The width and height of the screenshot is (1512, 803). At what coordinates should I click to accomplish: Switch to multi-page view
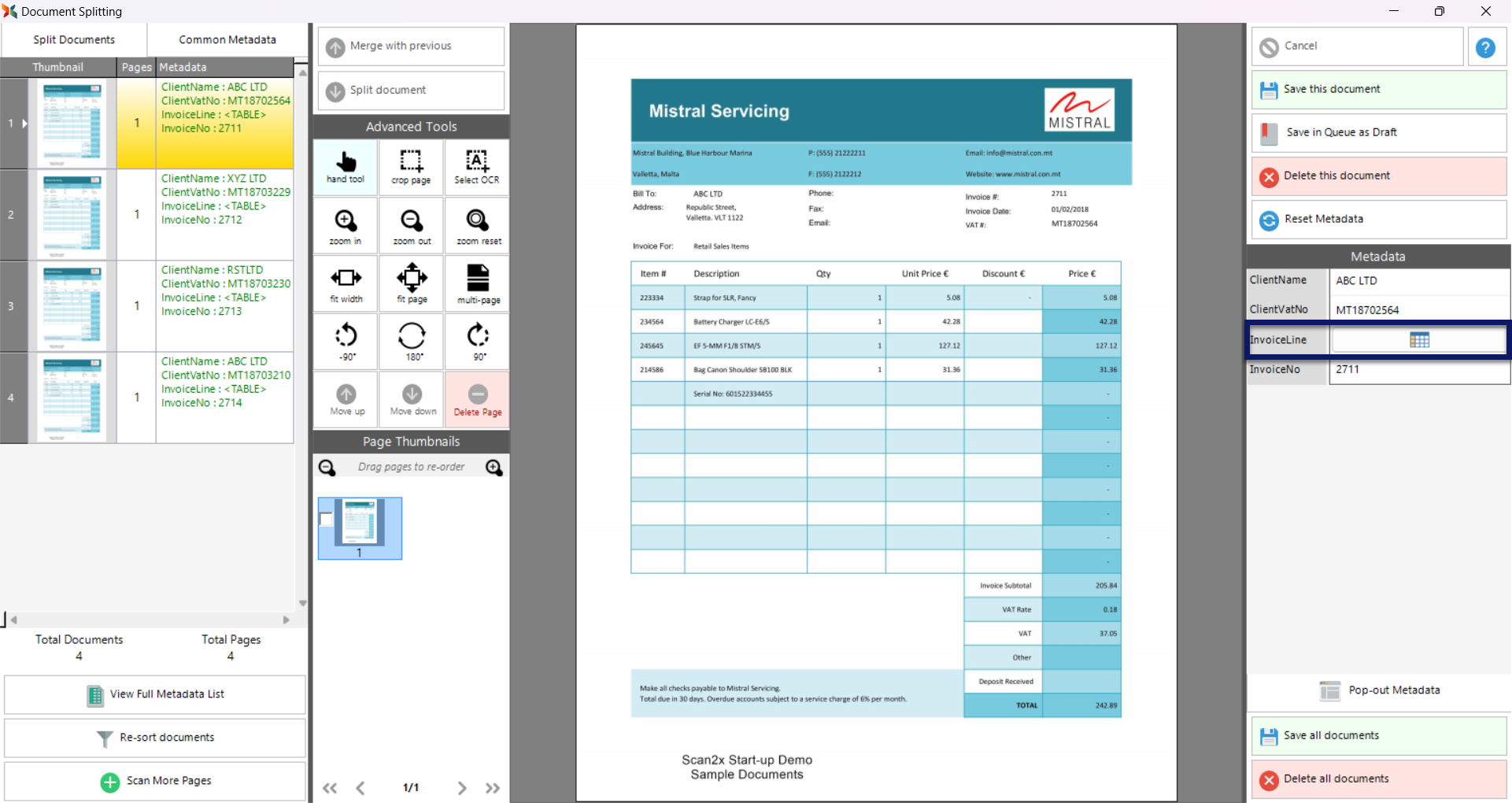(x=478, y=284)
